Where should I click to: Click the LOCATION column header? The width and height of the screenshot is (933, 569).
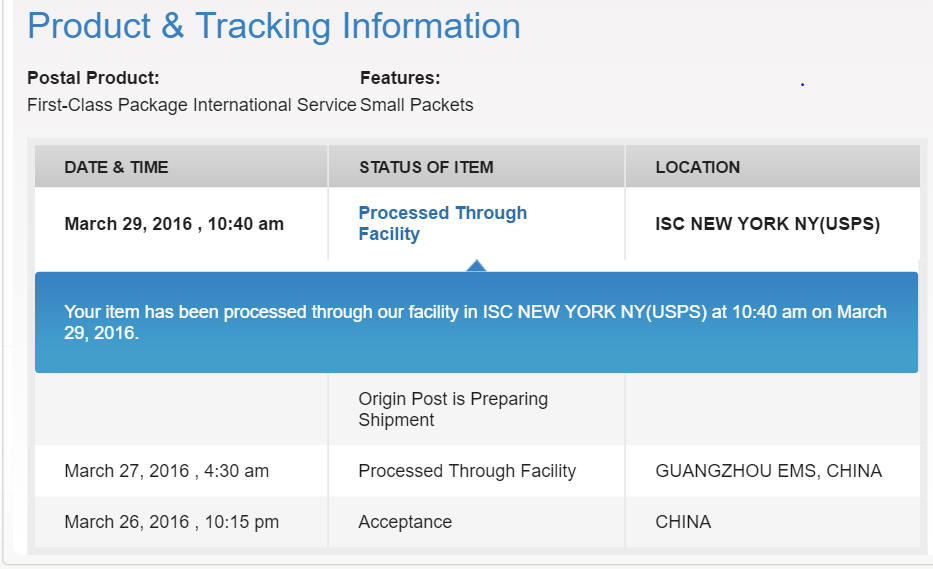(698, 167)
